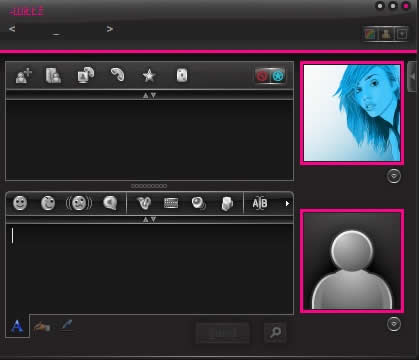
Task: Click the add contact icon with plus
Action: pyautogui.click(x=24, y=75)
